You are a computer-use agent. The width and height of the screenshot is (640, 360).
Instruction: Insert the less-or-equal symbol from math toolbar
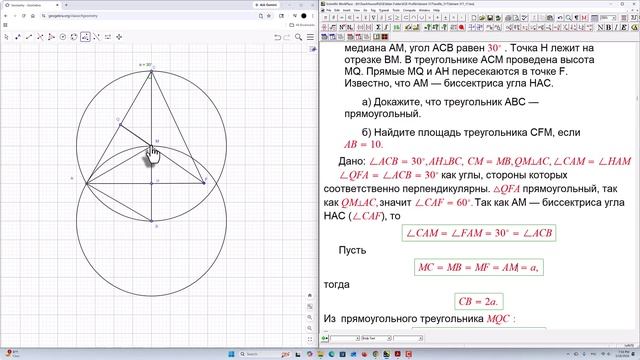(389, 18)
